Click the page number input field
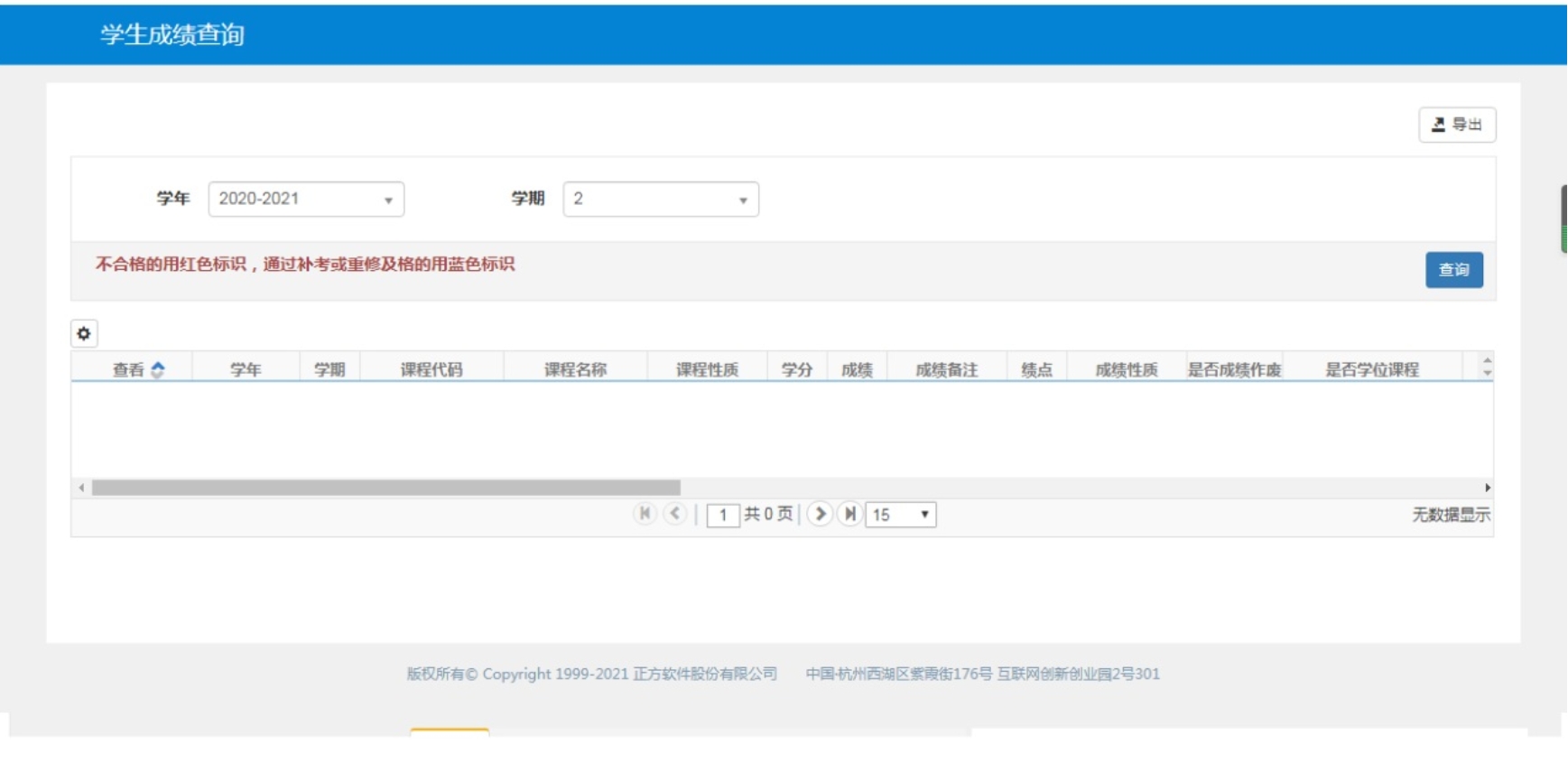The image size is (1568, 773). [x=723, y=515]
